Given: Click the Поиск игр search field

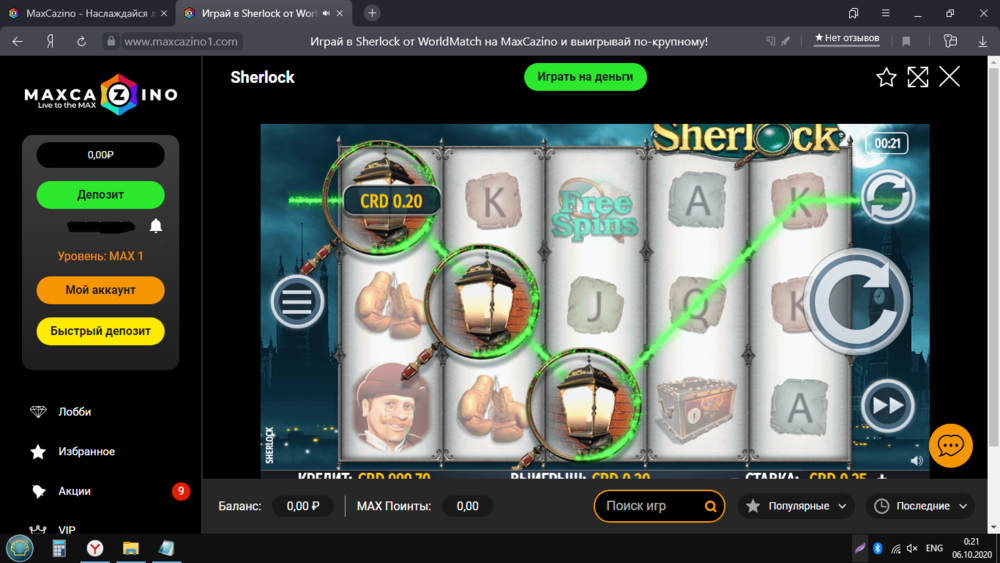Looking at the screenshot, I should click(659, 506).
